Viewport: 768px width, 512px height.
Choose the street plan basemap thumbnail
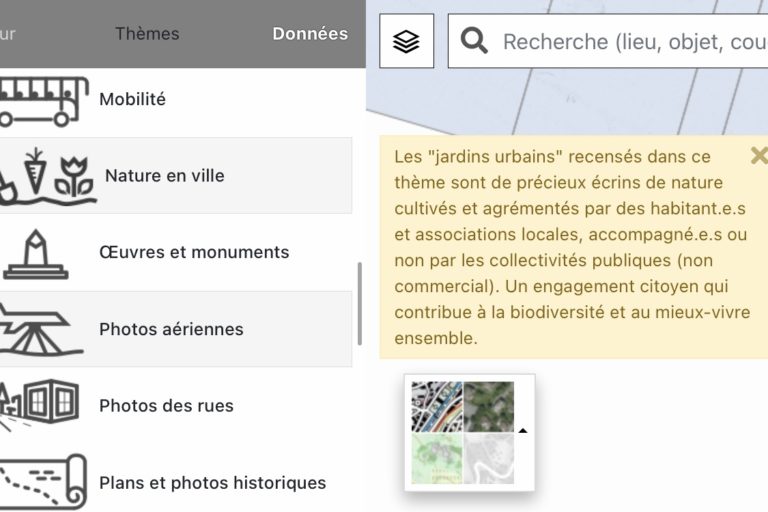point(437,407)
